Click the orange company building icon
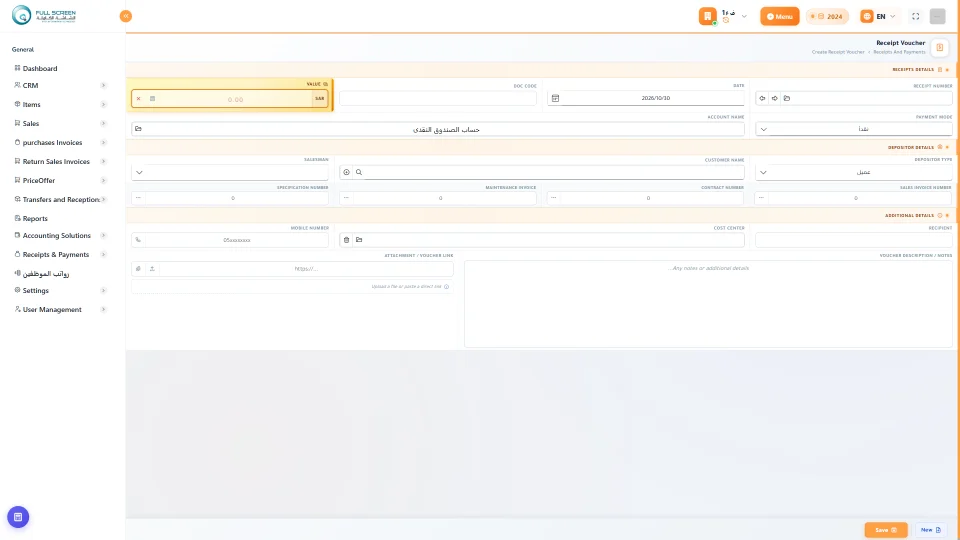 (707, 16)
